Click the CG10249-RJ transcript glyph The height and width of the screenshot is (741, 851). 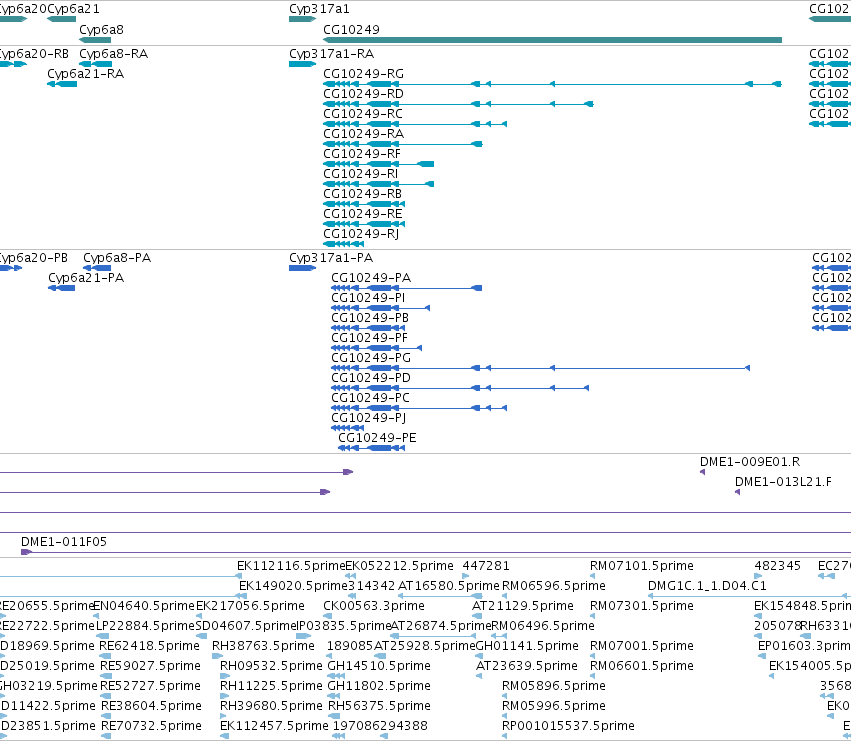click(343, 244)
